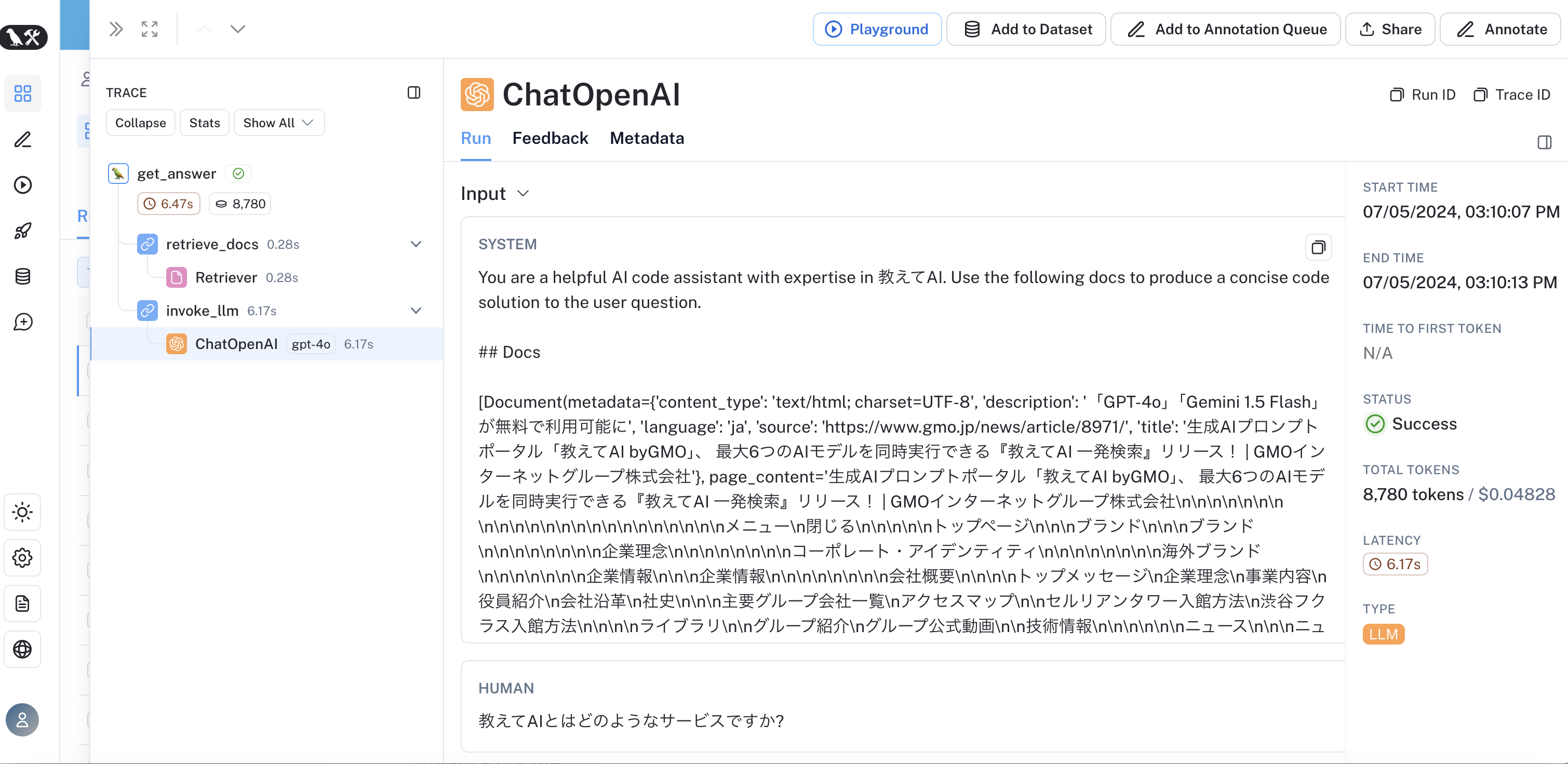Copy the Run ID
This screenshot has width=1568, height=764.
click(1423, 95)
